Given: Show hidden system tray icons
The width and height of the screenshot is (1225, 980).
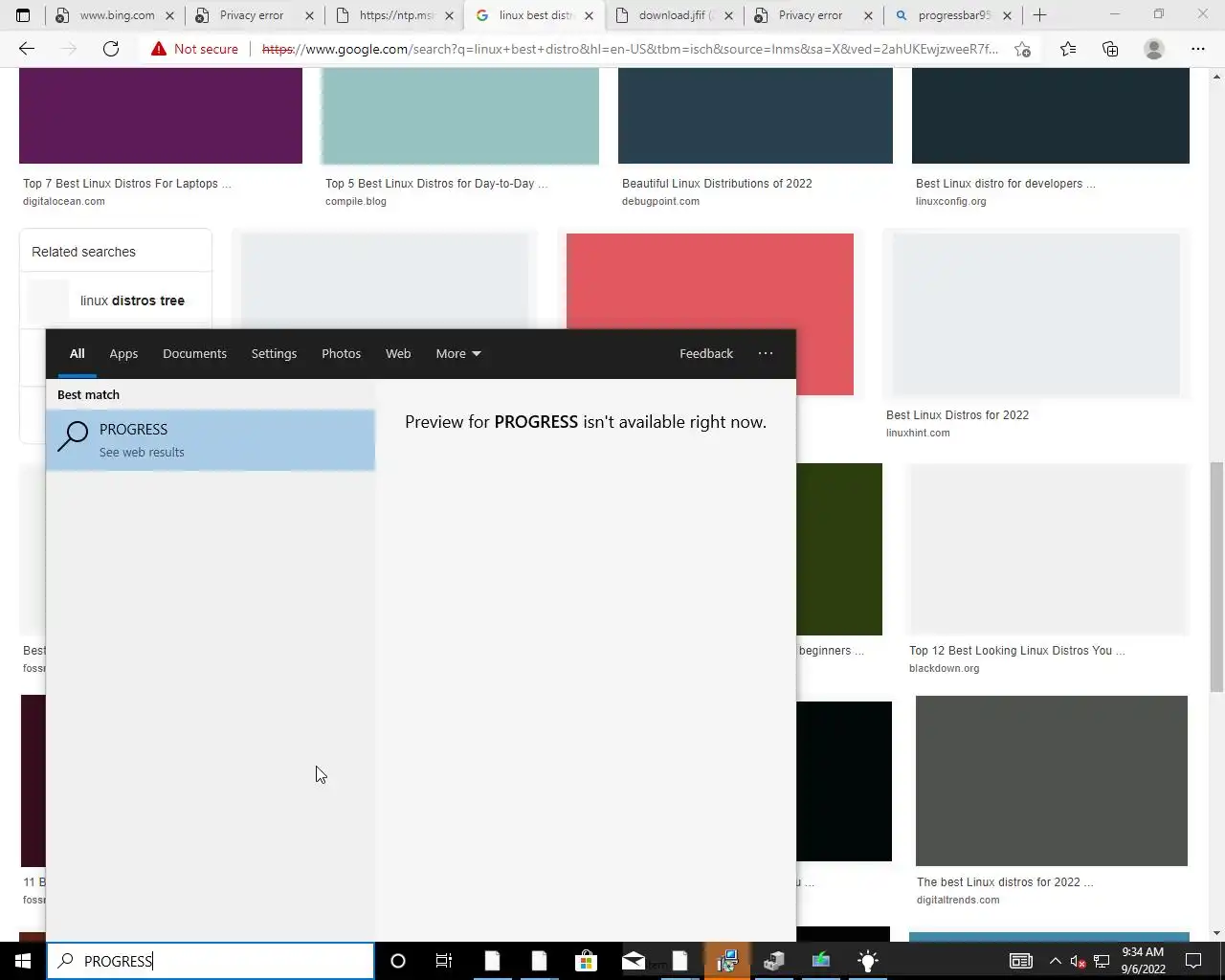Looking at the screenshot, I should click(1055, 961).
